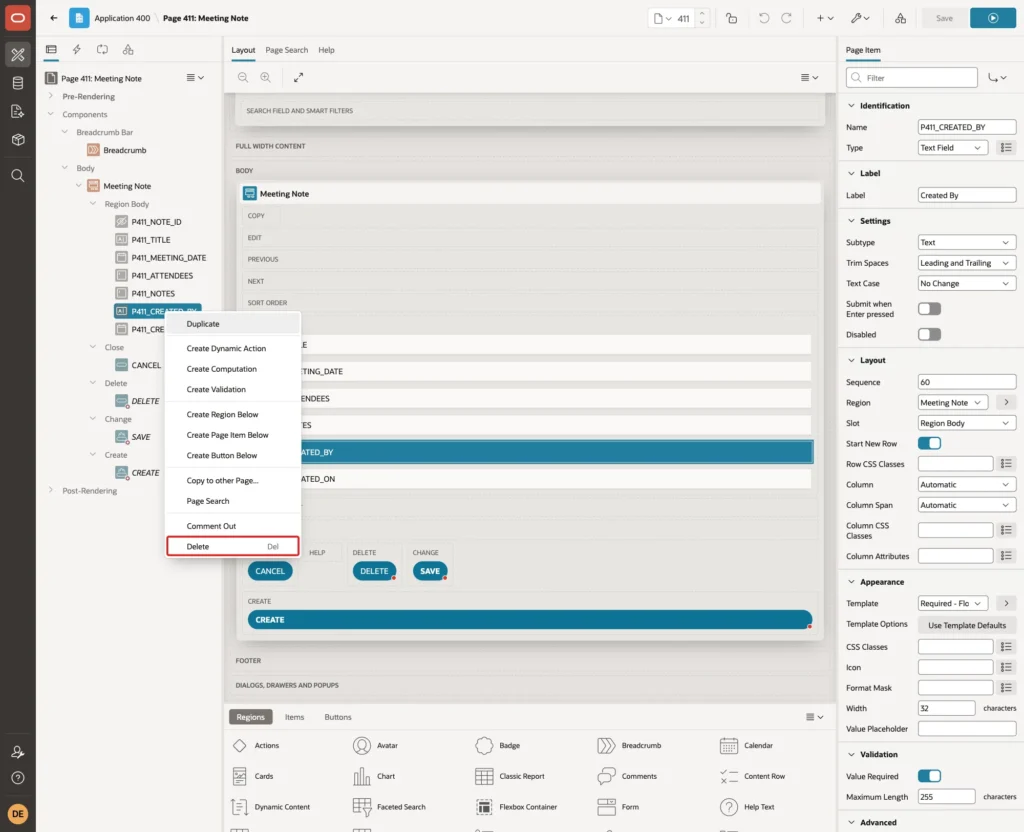Open the Type dropdown showing Text Field
Image resolution: width=1024 pixels, height=832 pixels.
point(952,148)
